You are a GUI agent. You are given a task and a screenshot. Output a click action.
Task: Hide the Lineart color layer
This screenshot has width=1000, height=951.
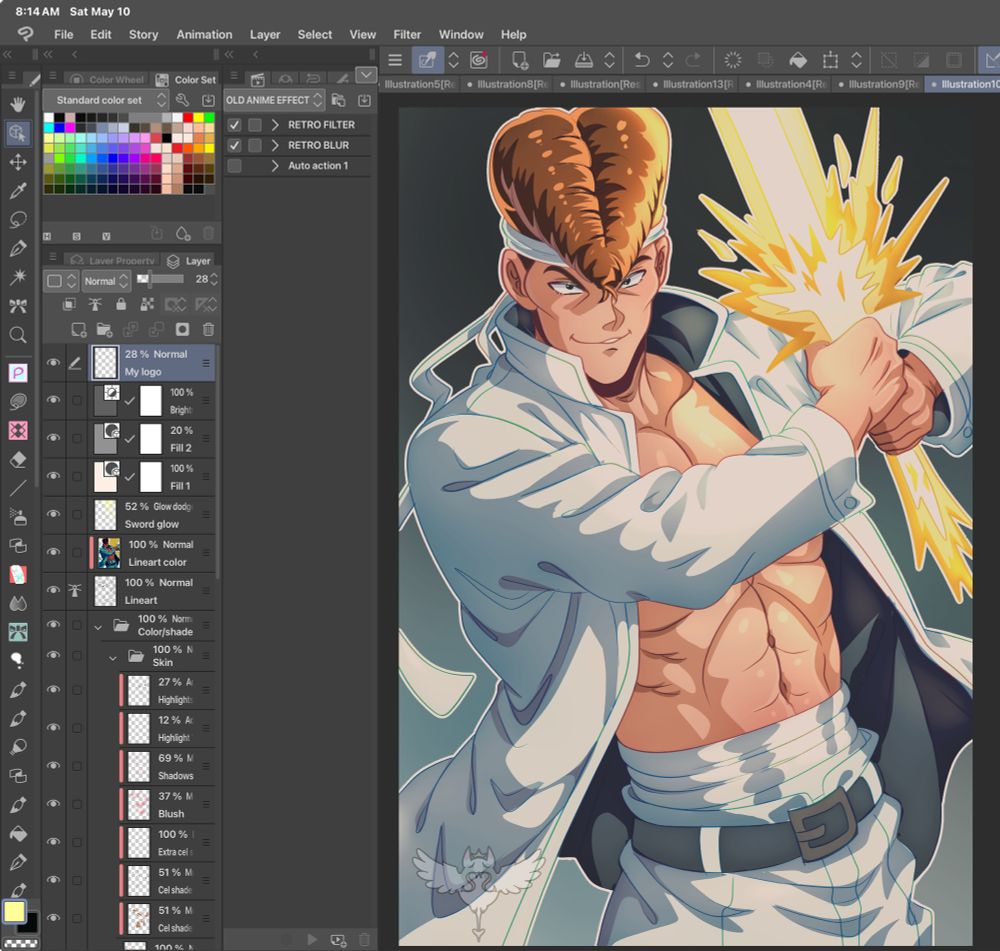(x=54, y=552)
